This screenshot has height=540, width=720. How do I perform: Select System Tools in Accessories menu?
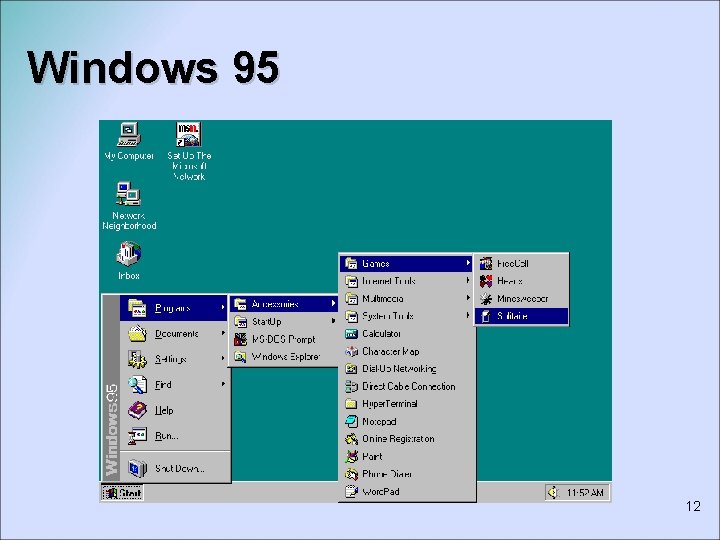tap(406, 316)
